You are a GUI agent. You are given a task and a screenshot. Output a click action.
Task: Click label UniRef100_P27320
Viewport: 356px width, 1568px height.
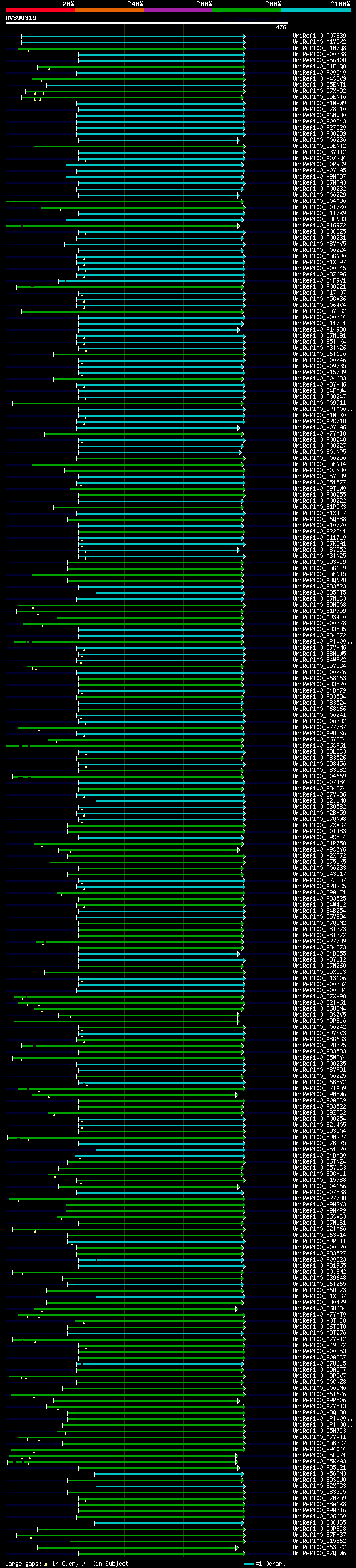[319, 127]
